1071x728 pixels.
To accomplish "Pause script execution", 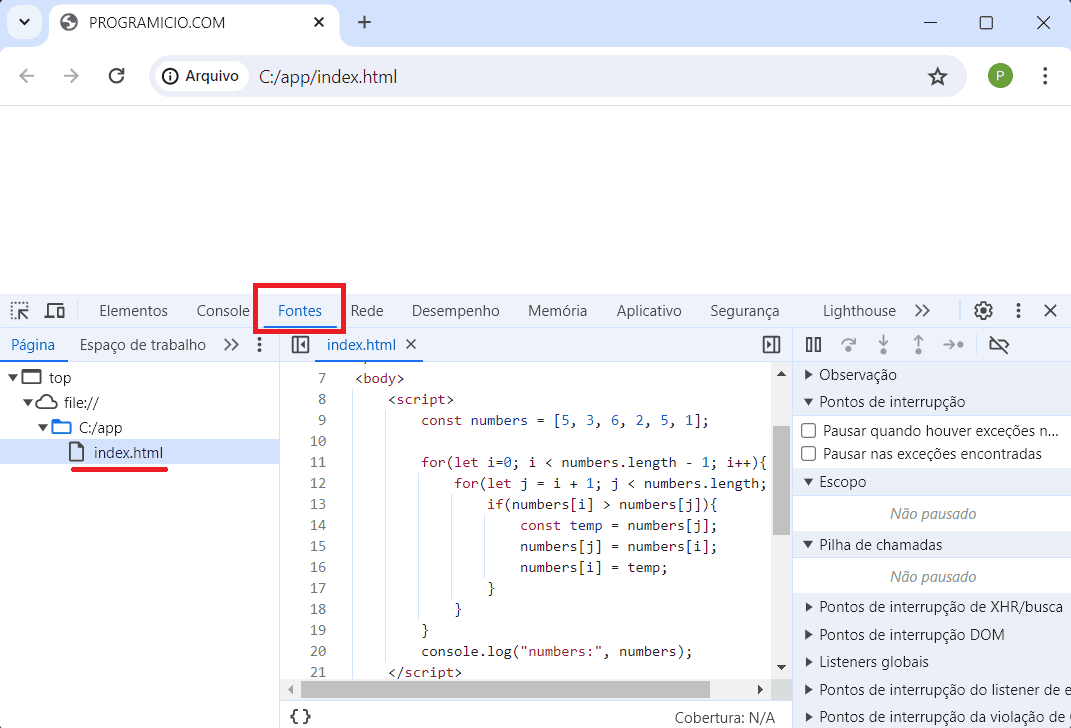I will point(813,345).
